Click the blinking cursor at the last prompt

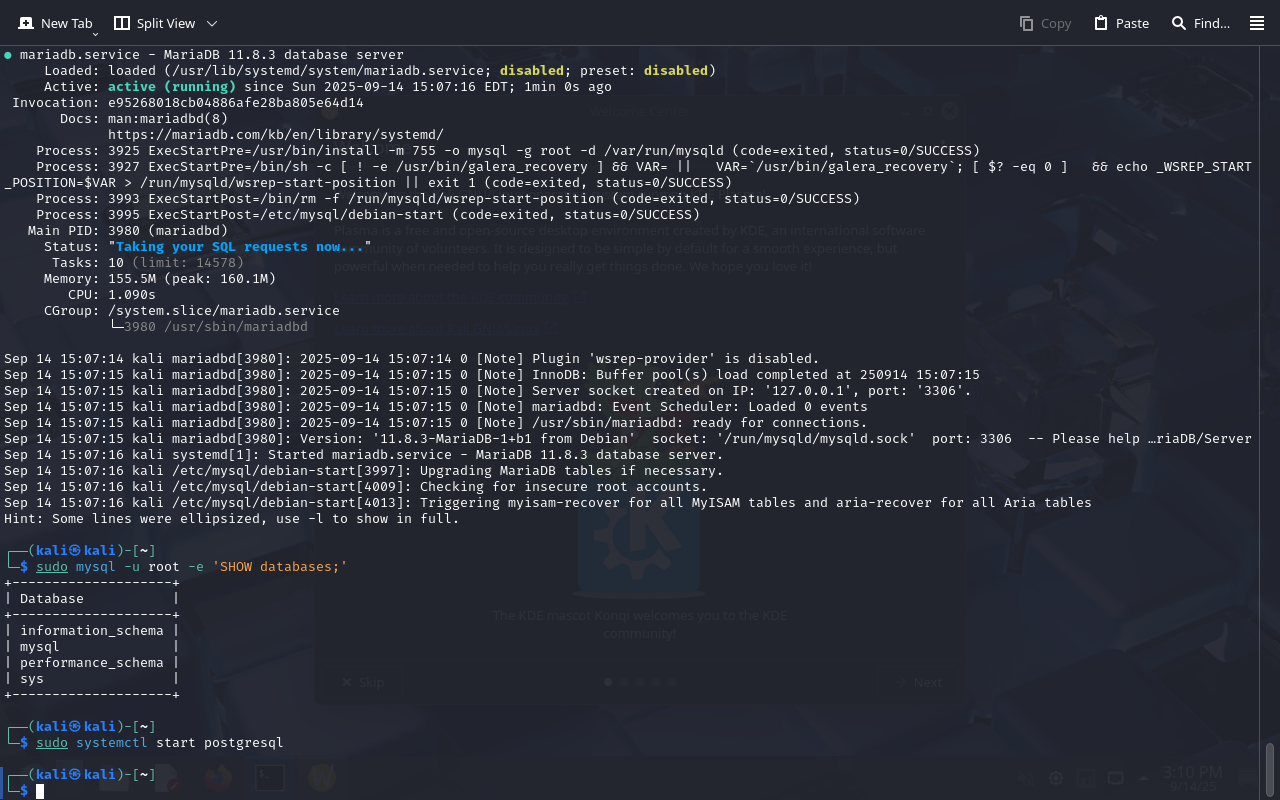click(x=40, y=791)
